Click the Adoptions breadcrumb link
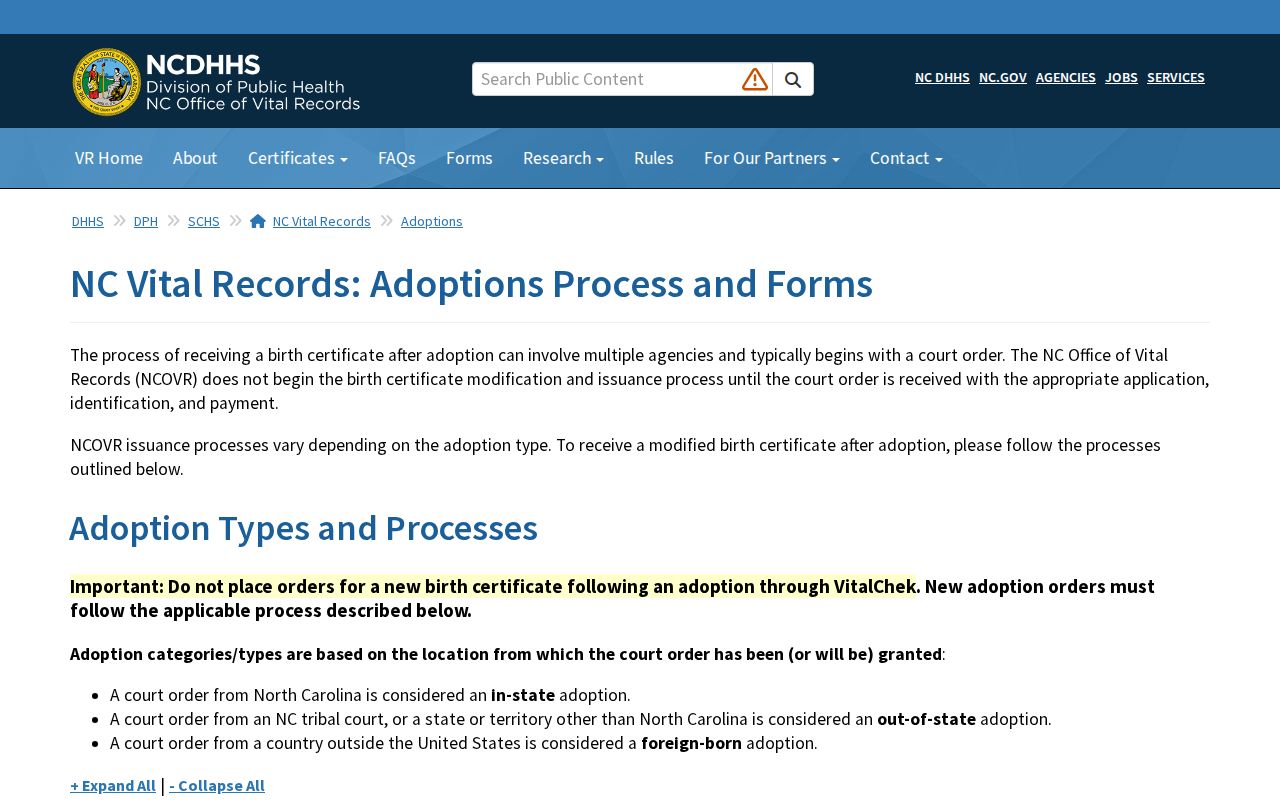This screenshot has width=1280, height=800. point(432,221)
